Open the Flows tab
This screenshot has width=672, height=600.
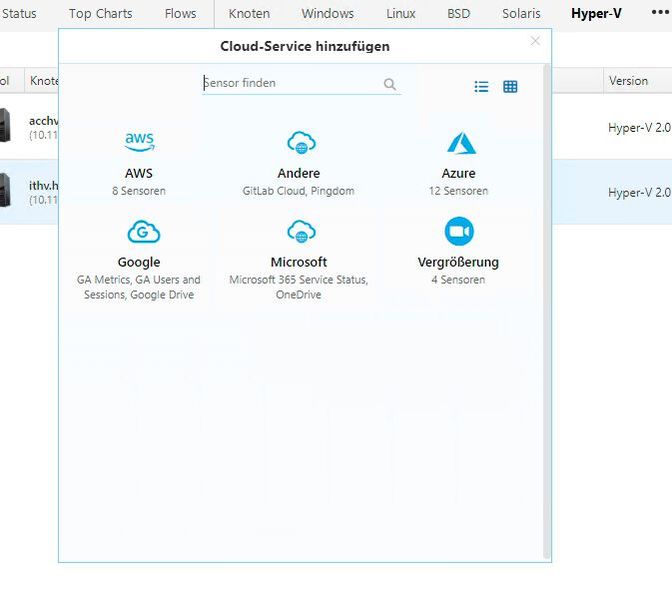(x=180, y=14)
